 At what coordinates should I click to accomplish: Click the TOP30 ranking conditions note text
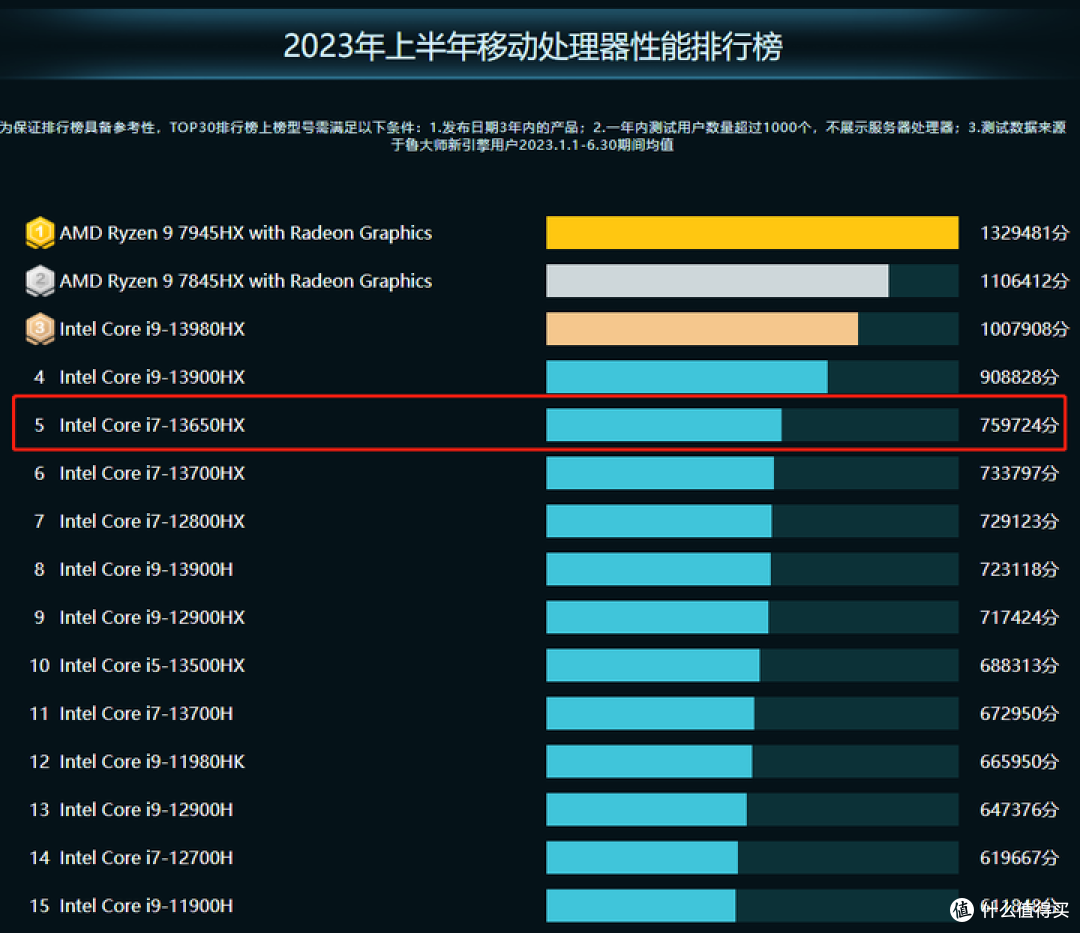click(533, 136)
